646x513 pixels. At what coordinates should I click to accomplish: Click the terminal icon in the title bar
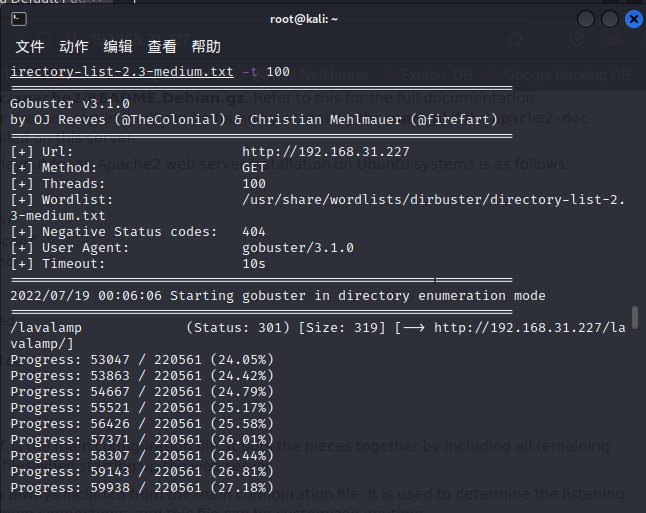(x=19, y=19)
